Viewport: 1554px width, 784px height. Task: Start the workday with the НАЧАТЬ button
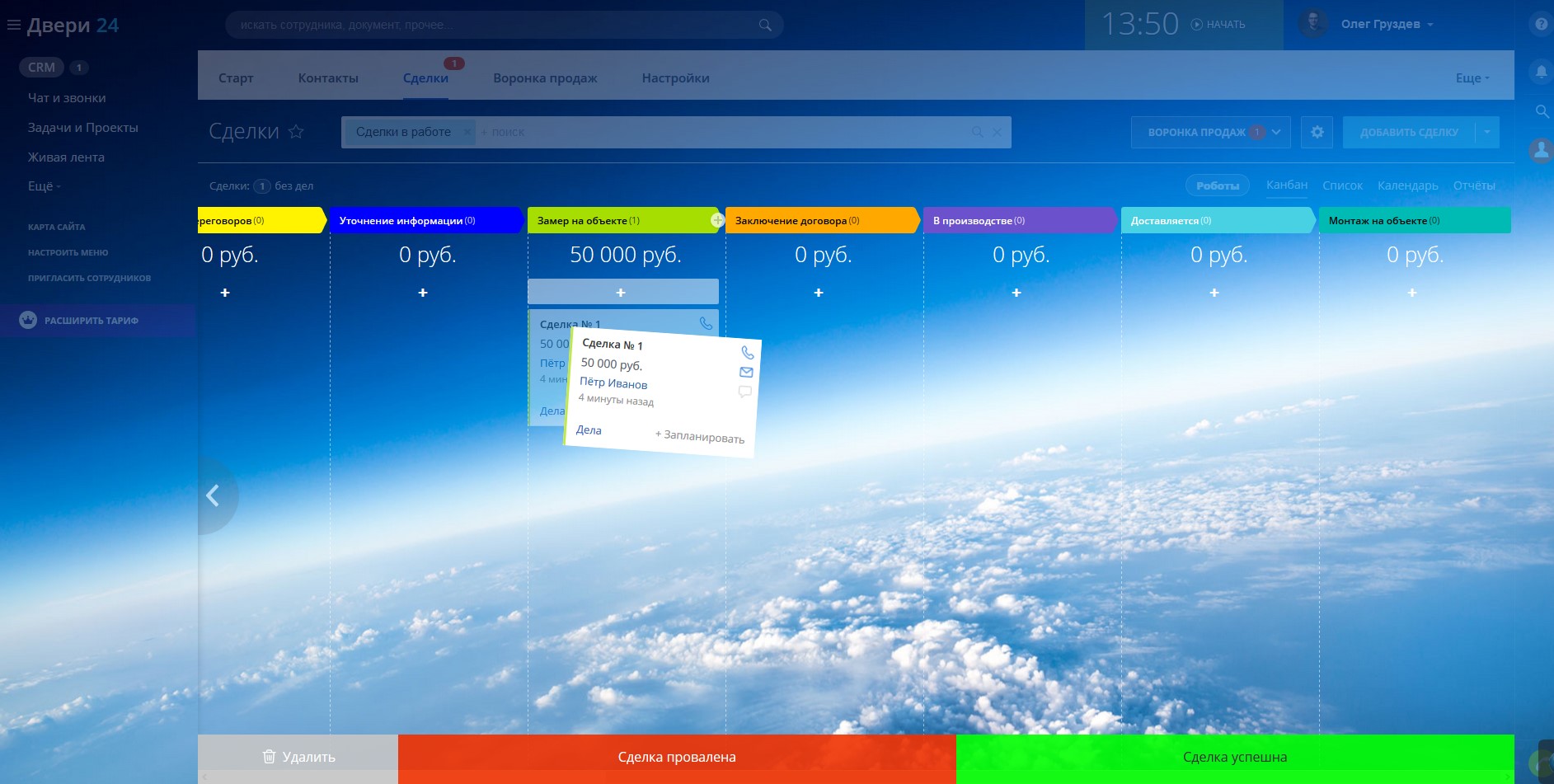[1218, 25]
